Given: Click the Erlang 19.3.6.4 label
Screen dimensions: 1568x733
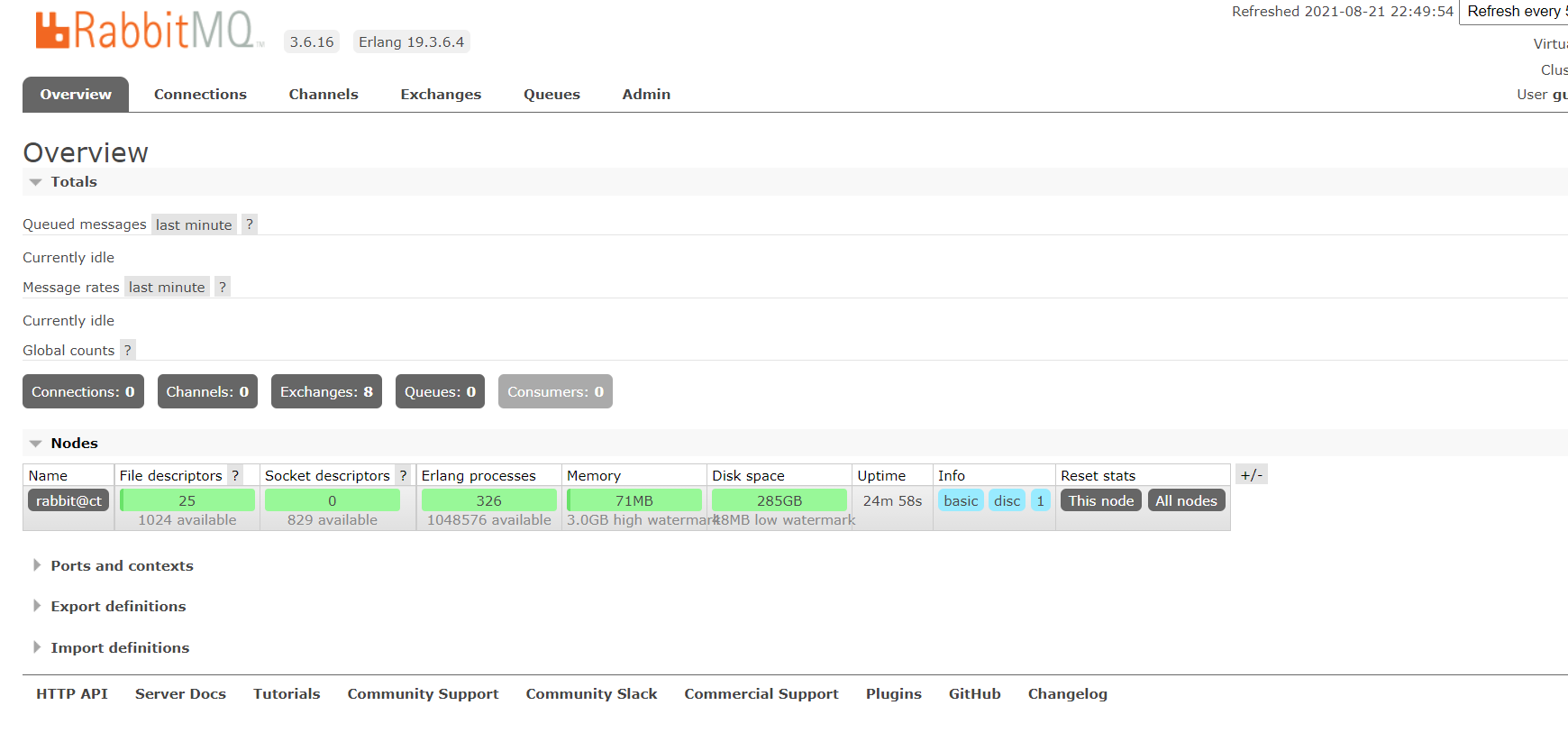Looking at the screenshot, I should pos(411,41).
